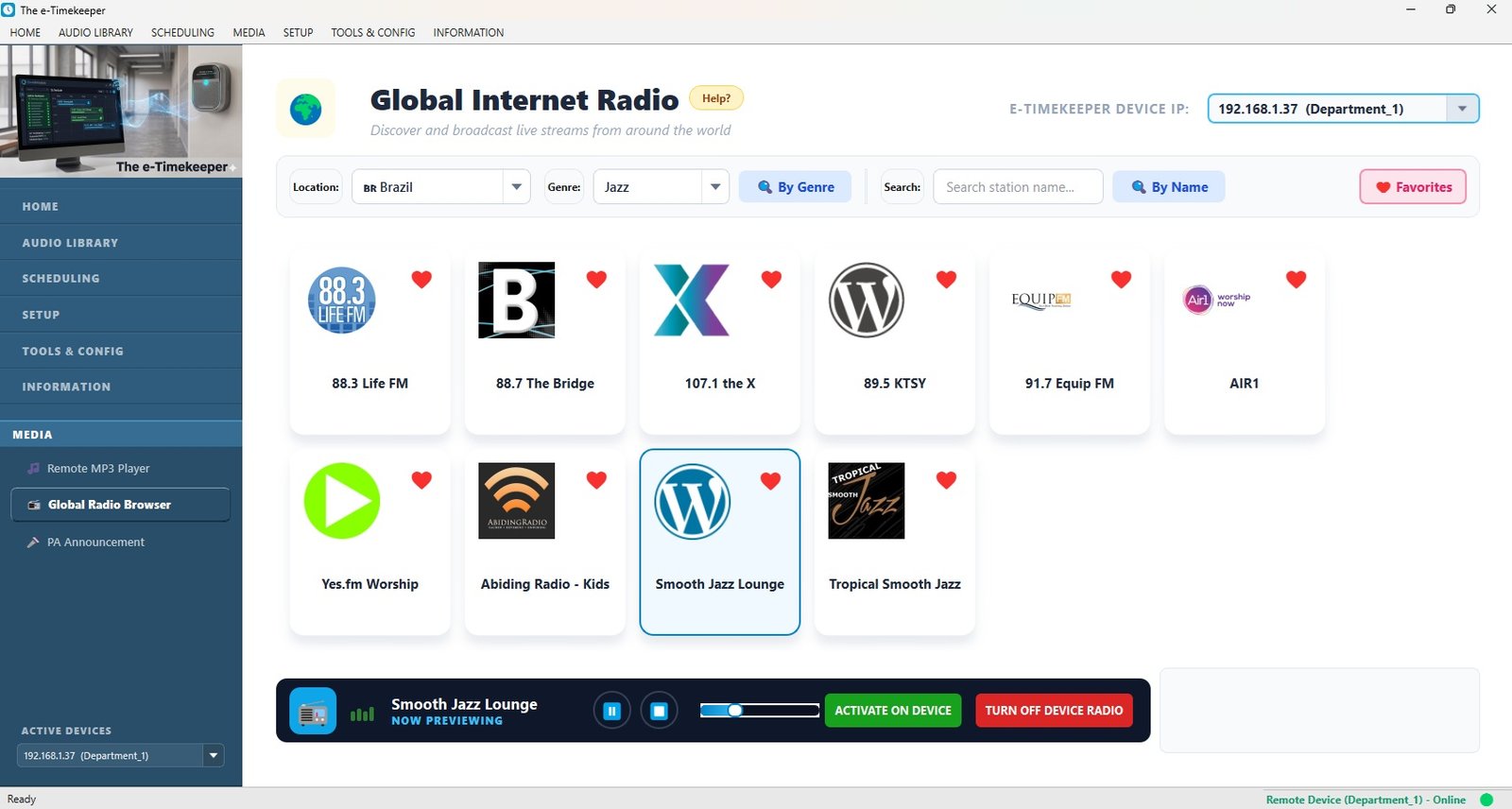Unfavorite Smooth Jazz Lounge station

point(771,480)
